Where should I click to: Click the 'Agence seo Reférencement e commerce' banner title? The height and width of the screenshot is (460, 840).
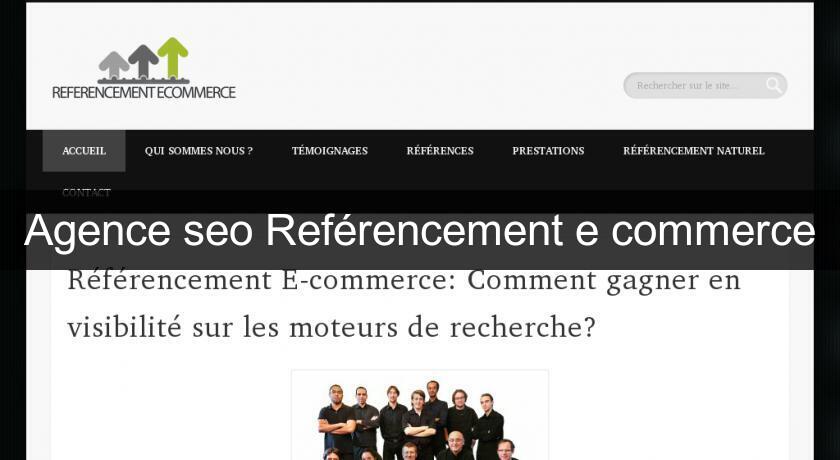pos(419,231)
